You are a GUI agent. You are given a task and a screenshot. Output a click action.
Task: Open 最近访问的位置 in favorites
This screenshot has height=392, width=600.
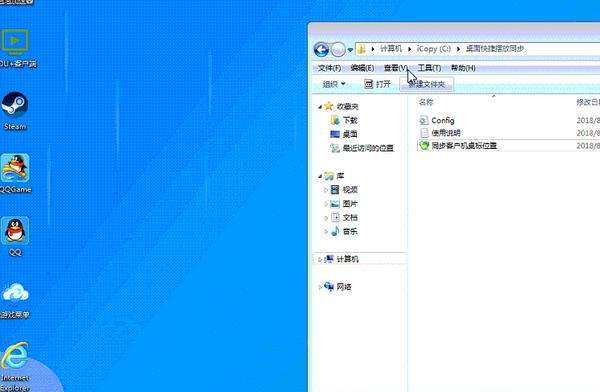pyautogui.click(x=368, y=148)
